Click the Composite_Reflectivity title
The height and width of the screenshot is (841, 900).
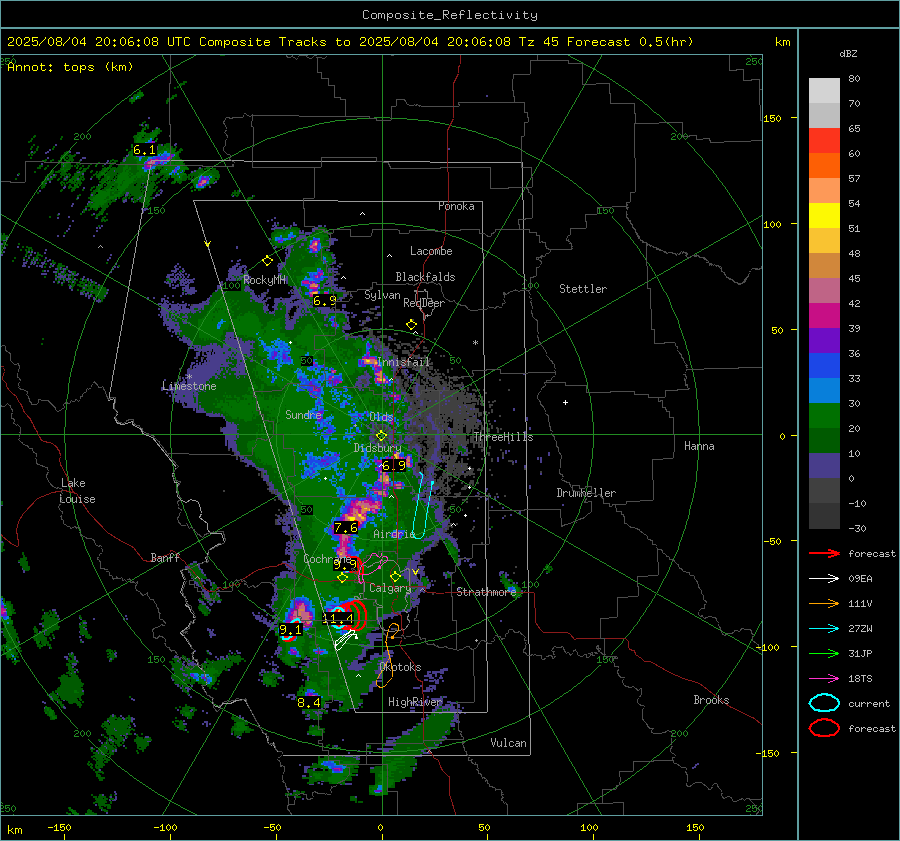tap(449, 15)
